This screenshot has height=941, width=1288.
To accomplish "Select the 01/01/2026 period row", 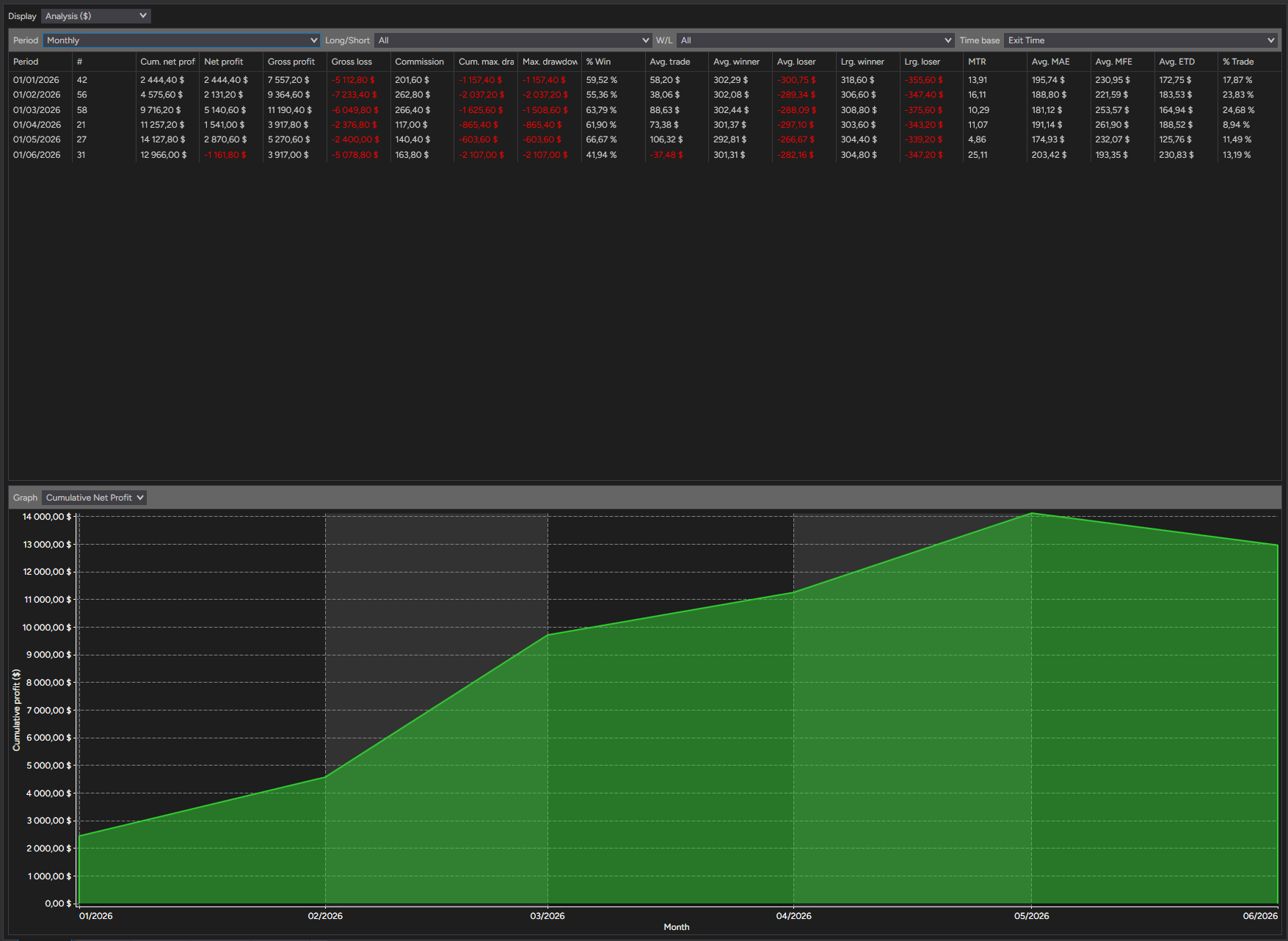I will coord(644,80).
